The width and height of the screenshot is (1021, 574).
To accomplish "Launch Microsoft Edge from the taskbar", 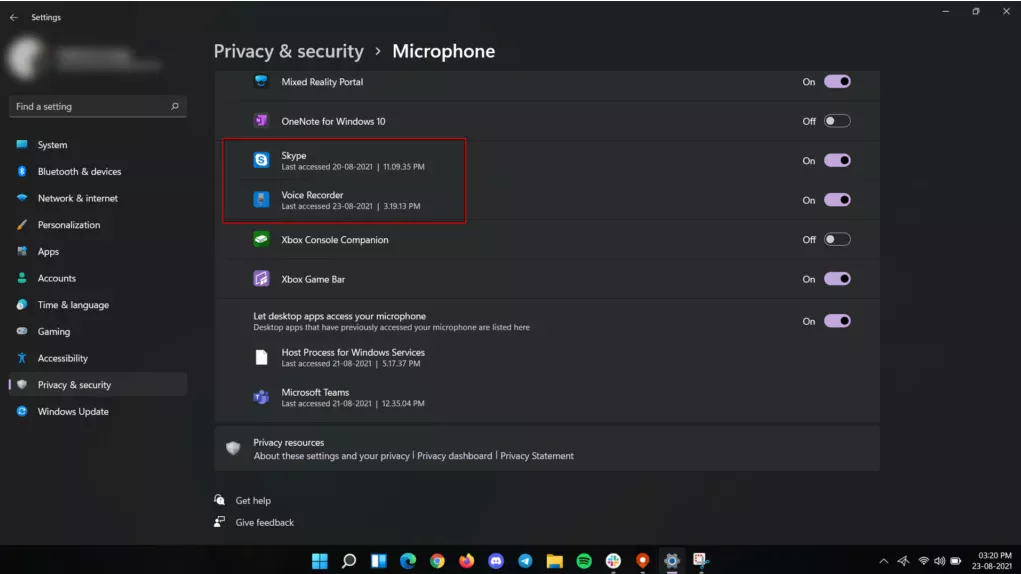I will [x=408, y=561].
